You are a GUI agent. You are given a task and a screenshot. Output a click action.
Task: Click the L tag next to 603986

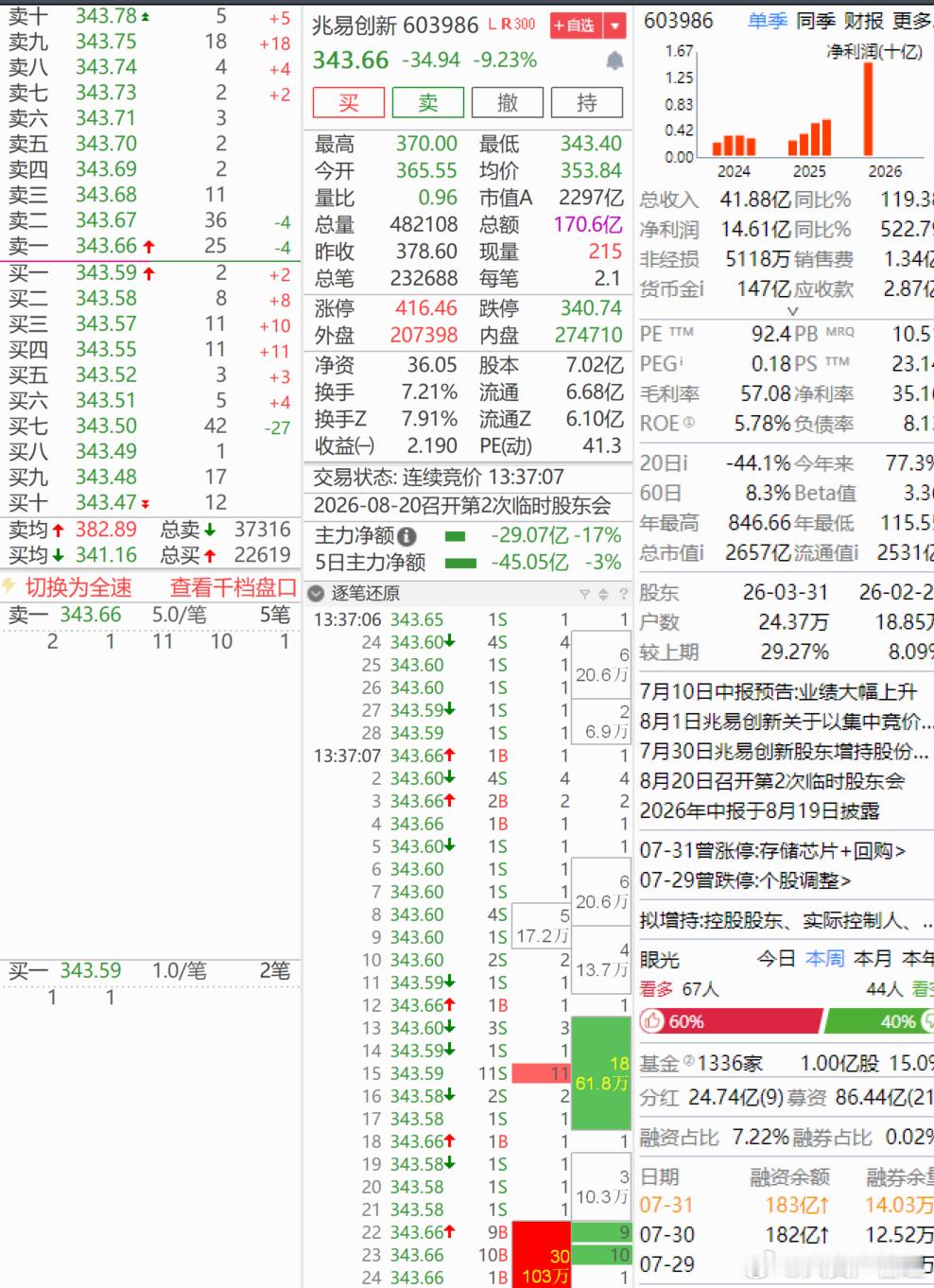pyautogui.click(x=493, y=25)
